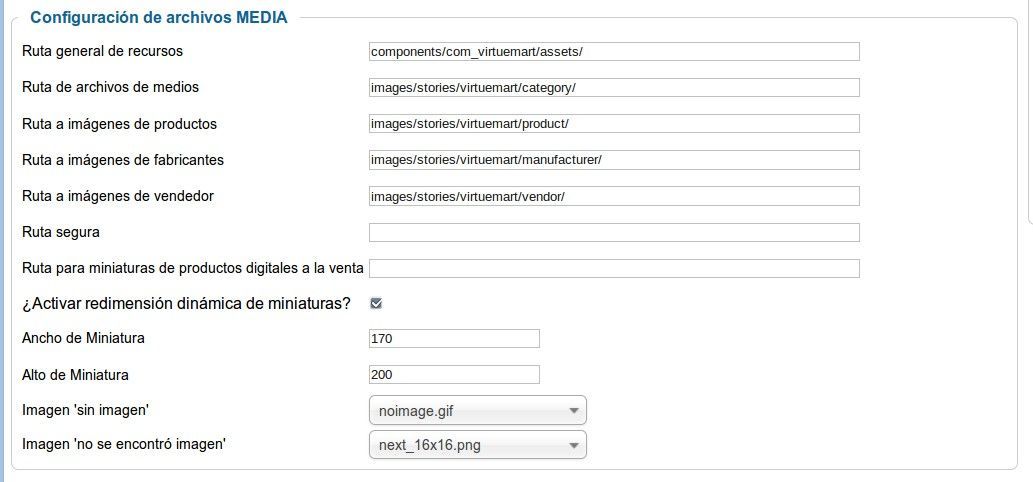Viewport: 1033px width, 482px height.
Task: Click the empty Ruta segura field
Action: coord(614,232)
